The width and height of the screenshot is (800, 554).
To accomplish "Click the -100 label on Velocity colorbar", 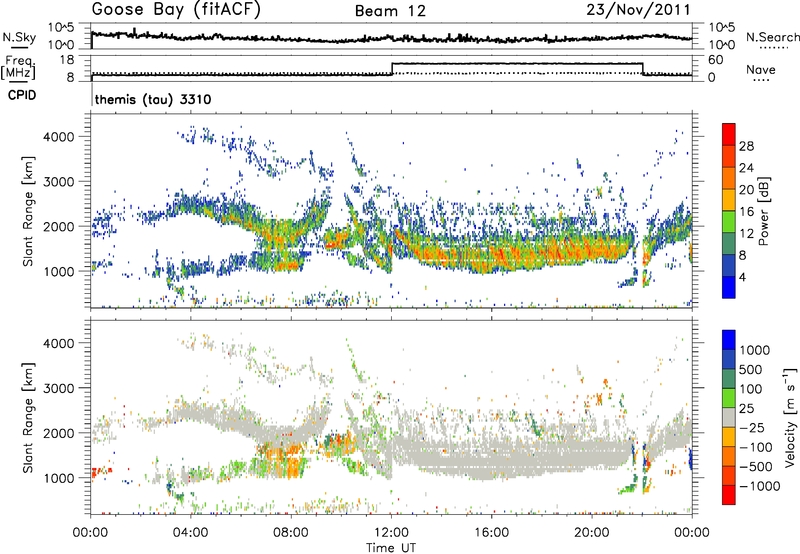I will pos(756,447).
